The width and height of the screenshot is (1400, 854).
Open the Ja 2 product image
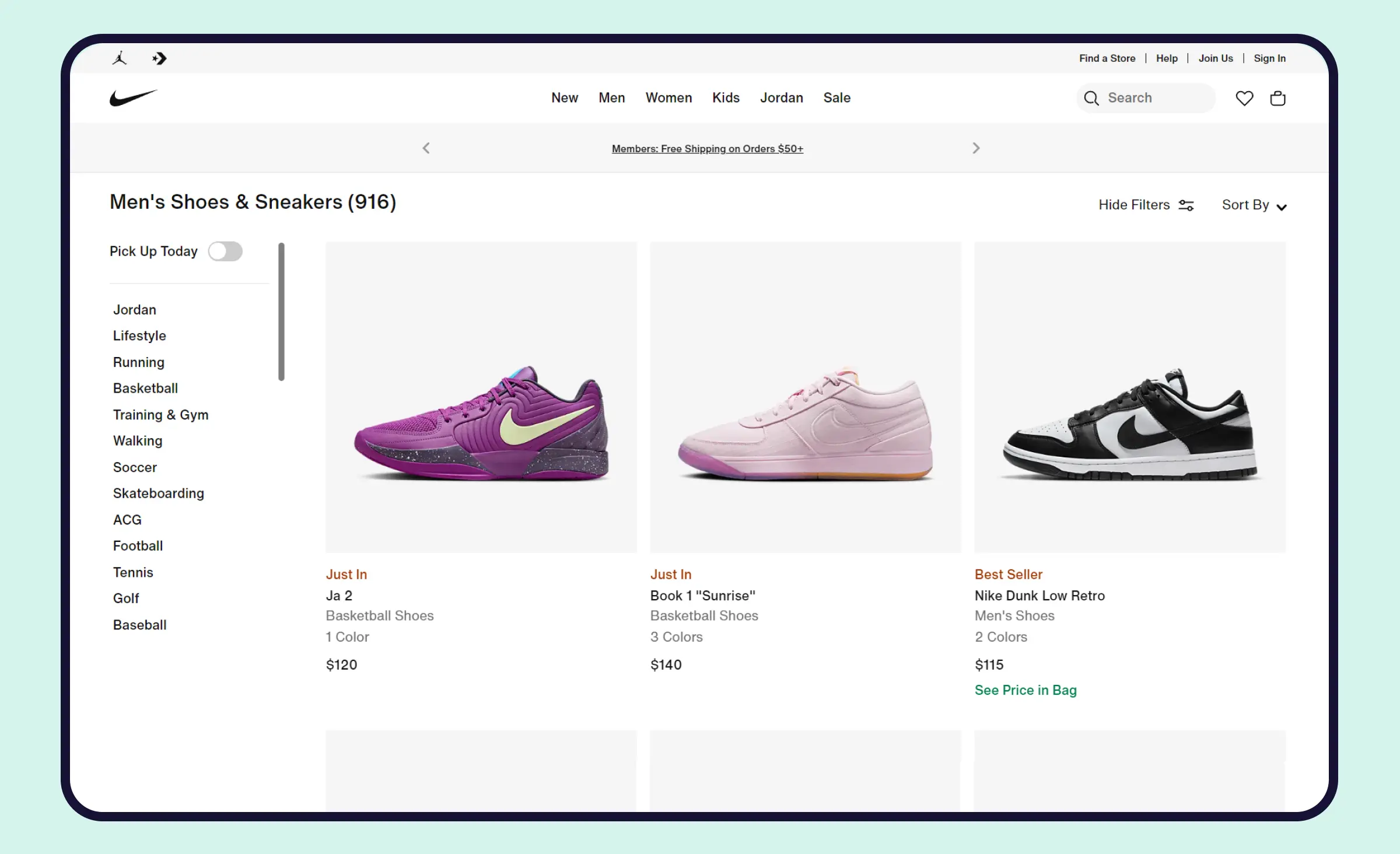pos(481,397)
